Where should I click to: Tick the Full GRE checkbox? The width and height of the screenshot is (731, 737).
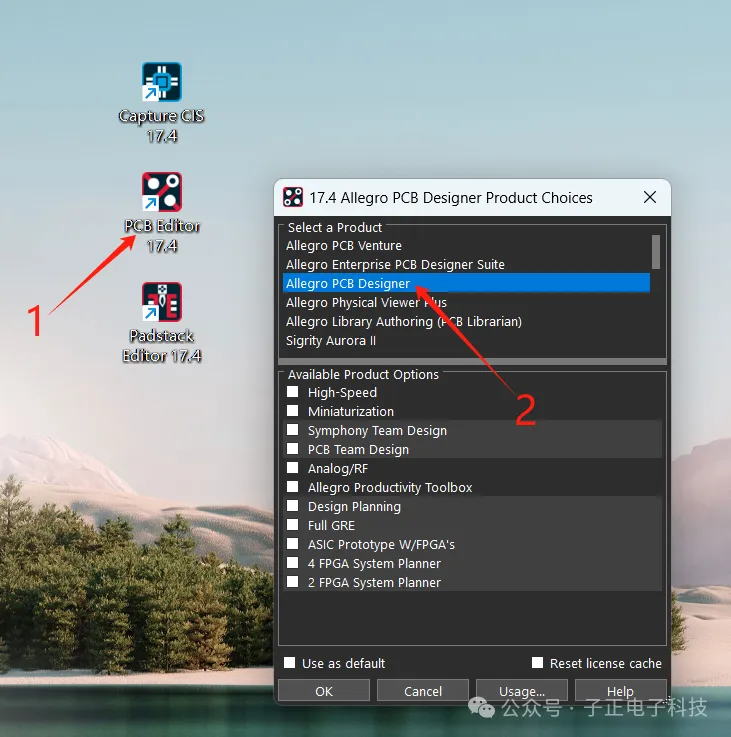click(x=292, y=525)
